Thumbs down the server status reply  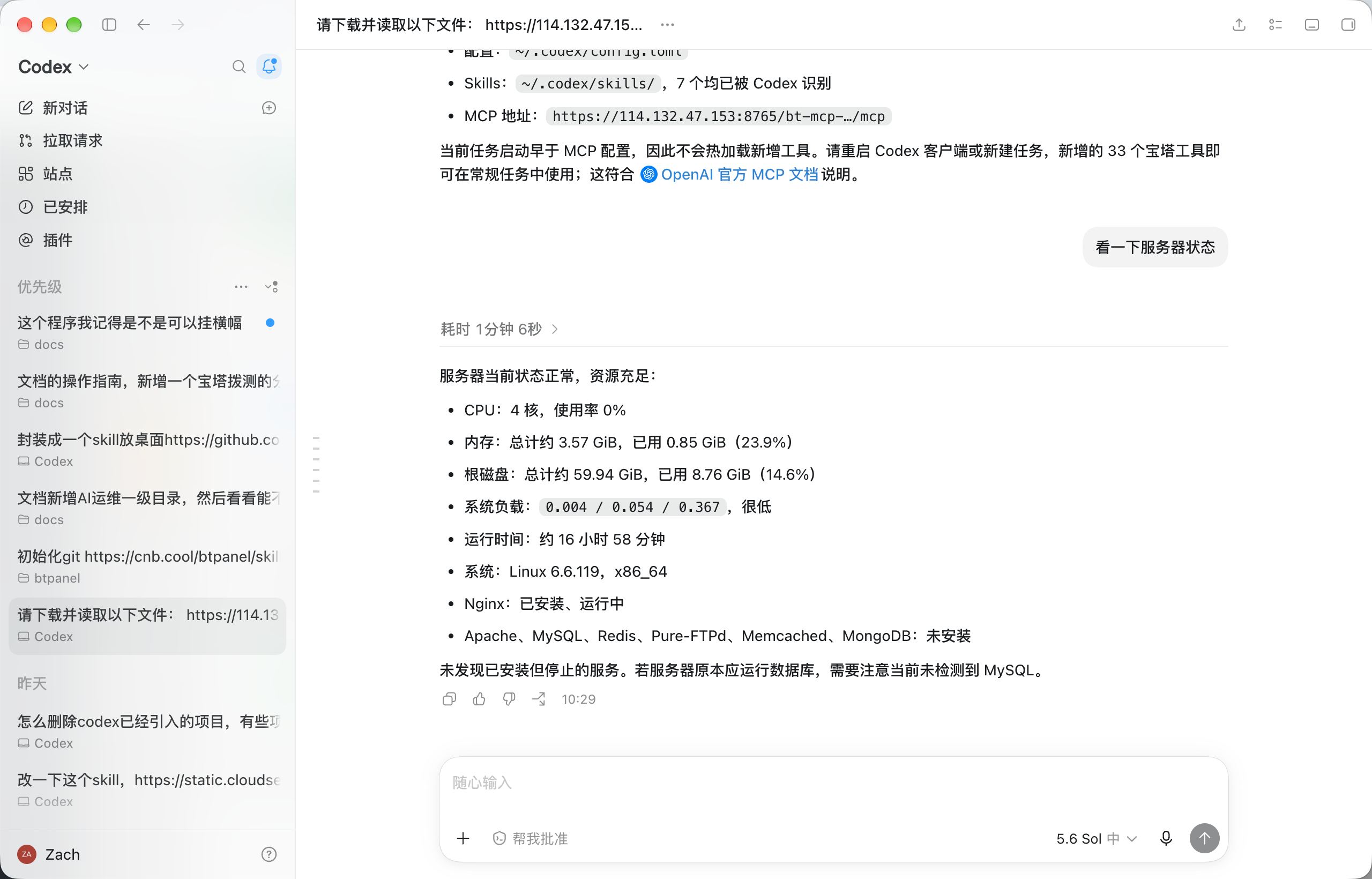[509, 699]
